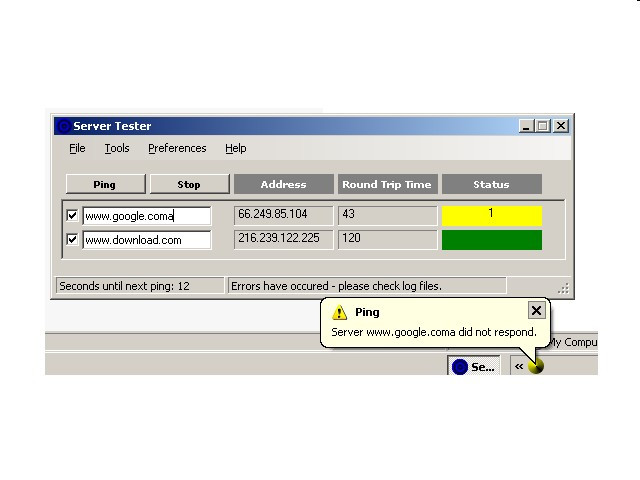Select the Server Tester taskbar button
Screen dimensions: 640x480
473,366
